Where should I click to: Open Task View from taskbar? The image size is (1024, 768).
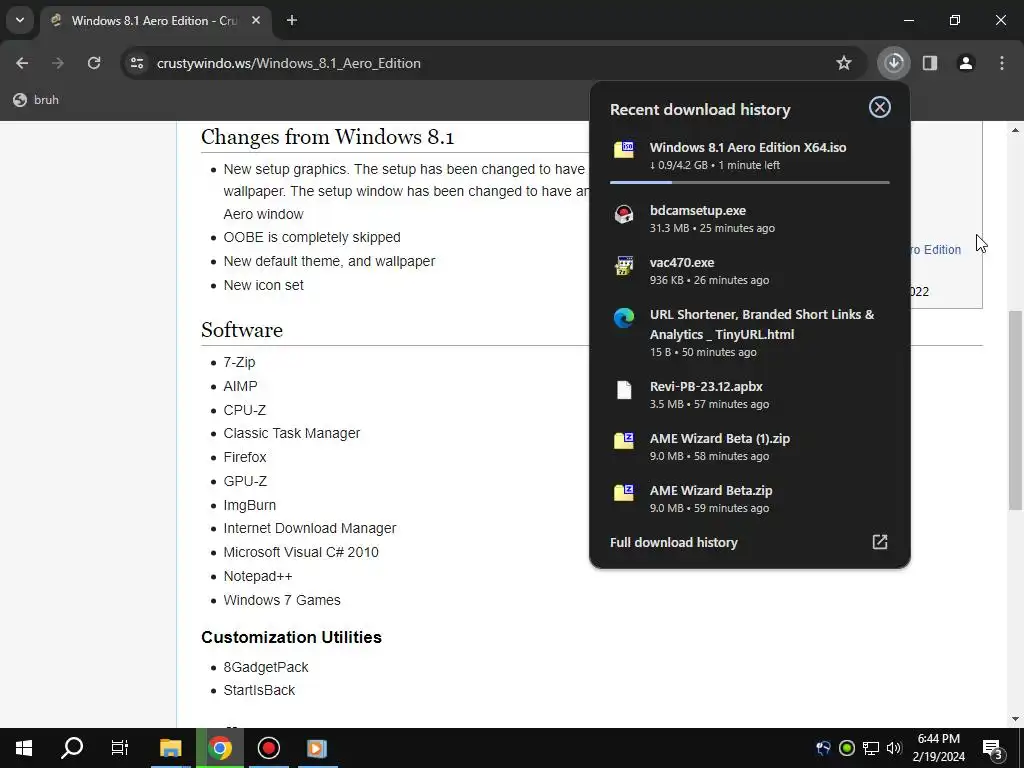click(120, 748)
